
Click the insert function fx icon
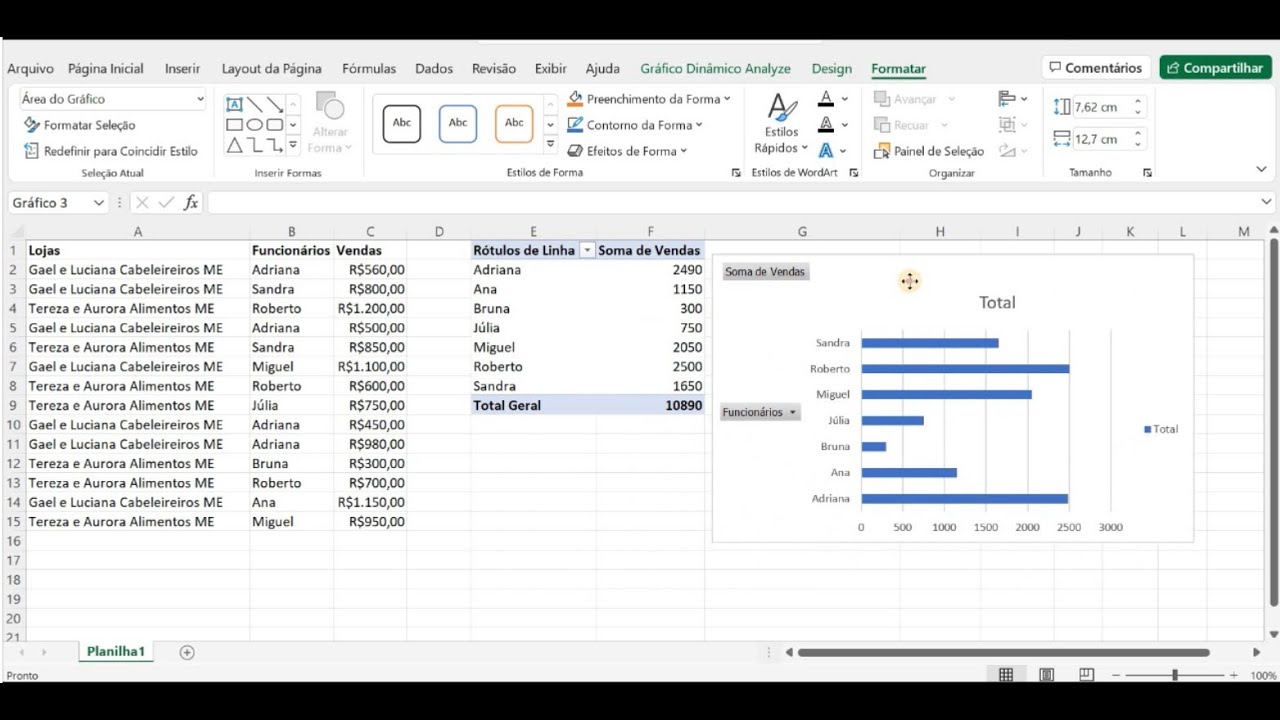[x=191, y=203]
